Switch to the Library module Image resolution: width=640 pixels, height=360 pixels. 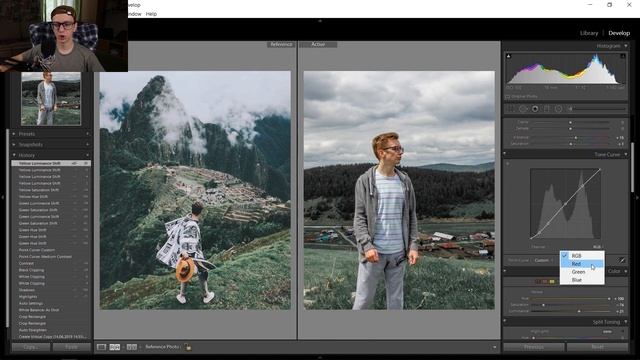coord(589,33)
